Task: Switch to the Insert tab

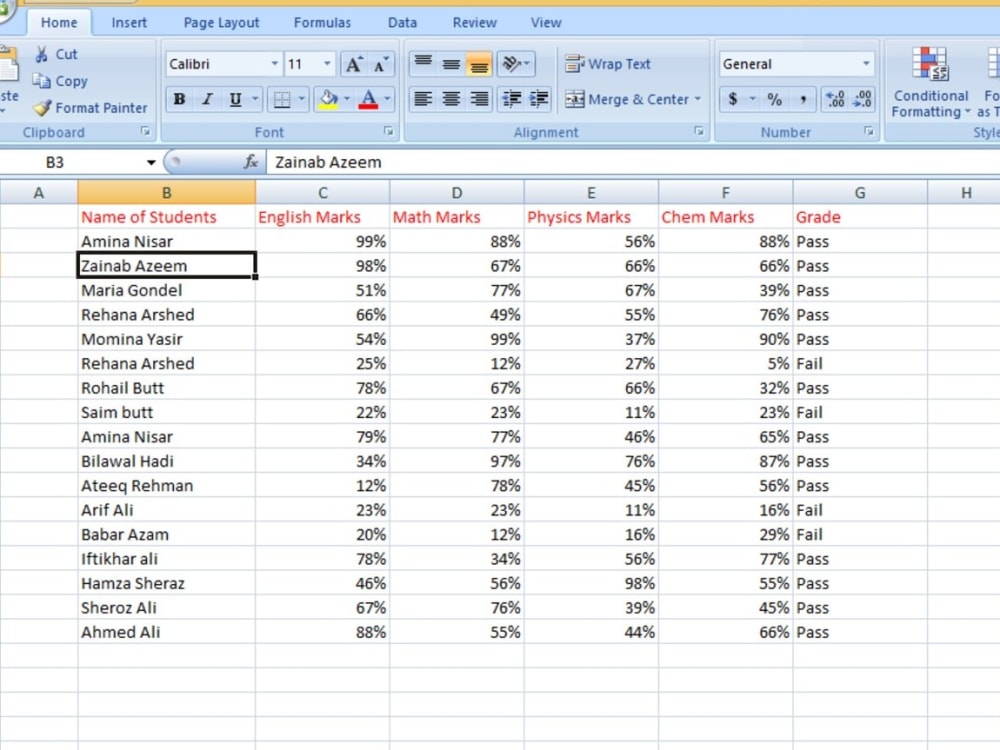Action: tap(129, 23)
